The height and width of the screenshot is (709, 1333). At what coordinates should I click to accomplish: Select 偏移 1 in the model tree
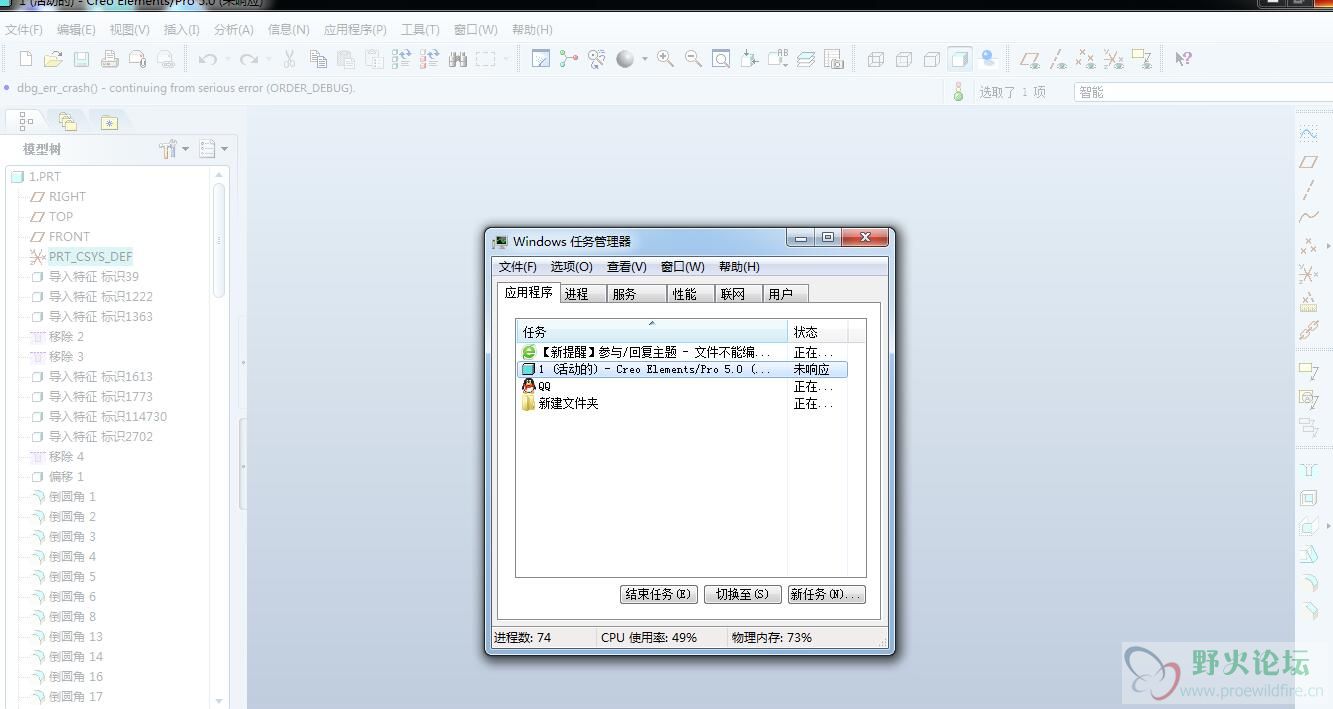click(x=66, y=476)
